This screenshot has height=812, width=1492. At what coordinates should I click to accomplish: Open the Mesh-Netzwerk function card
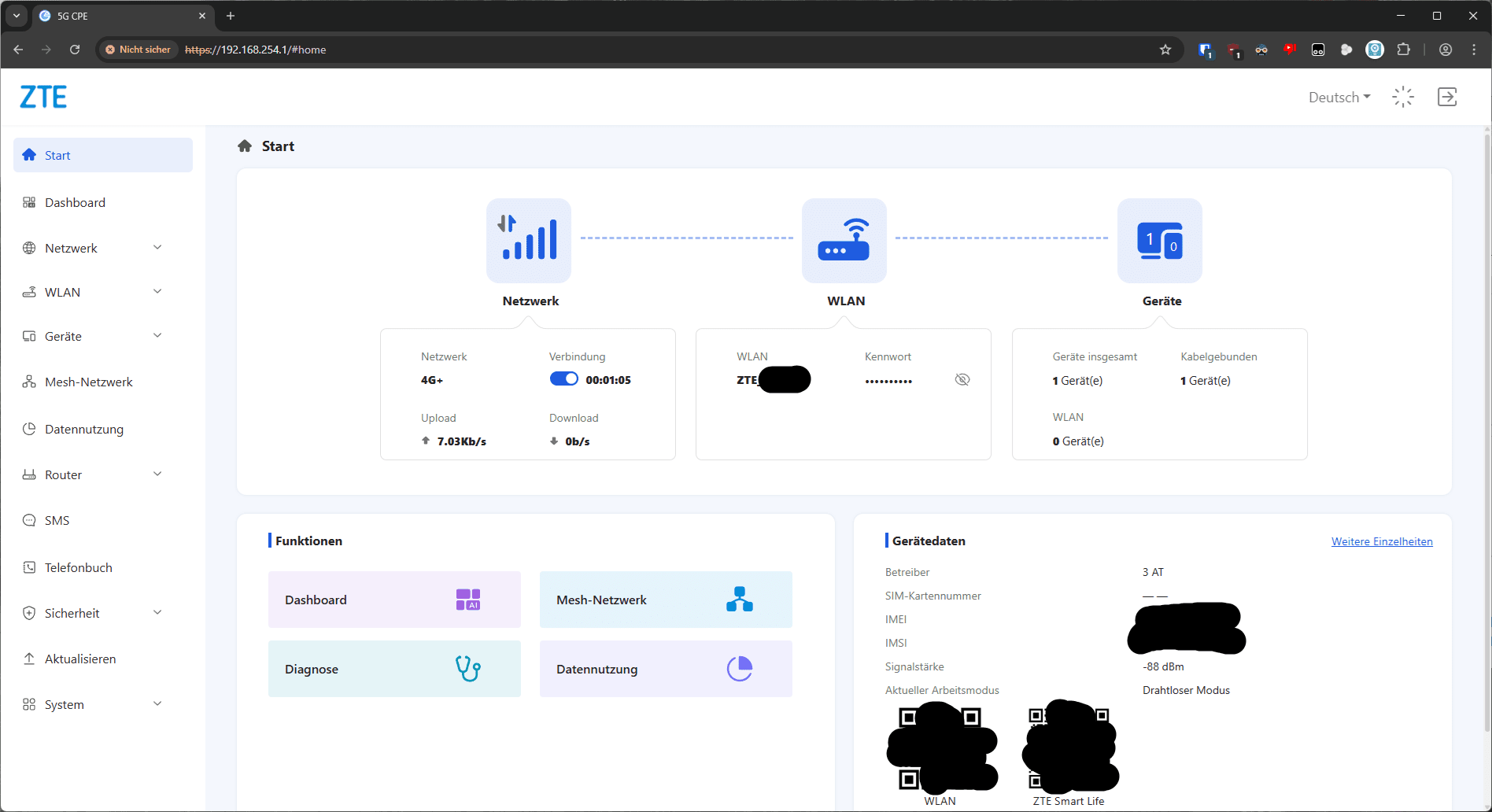[x=666, y=600]
